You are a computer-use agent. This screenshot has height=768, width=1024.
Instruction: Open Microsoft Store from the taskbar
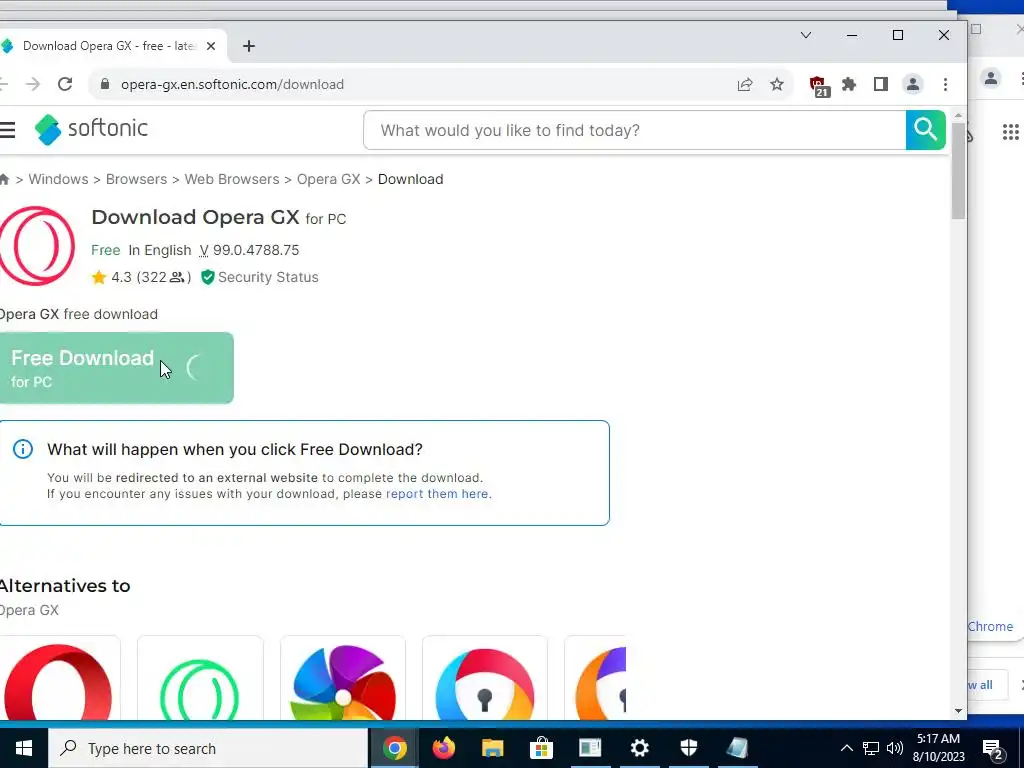point(541,748)
